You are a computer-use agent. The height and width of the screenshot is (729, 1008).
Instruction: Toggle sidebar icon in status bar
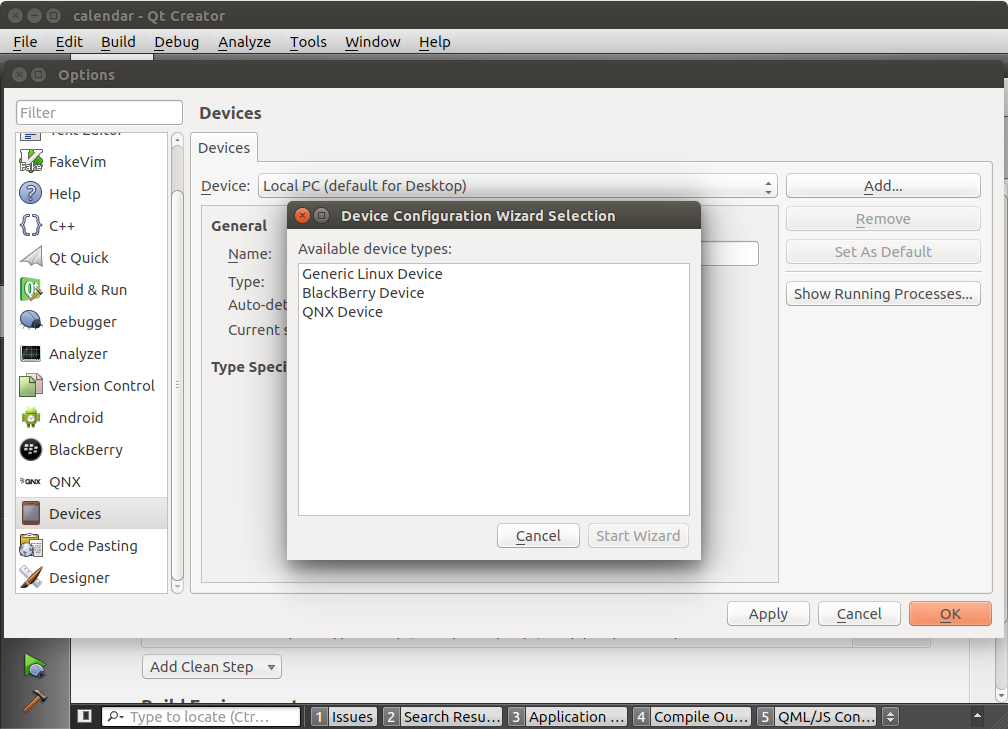pos(84,716)
